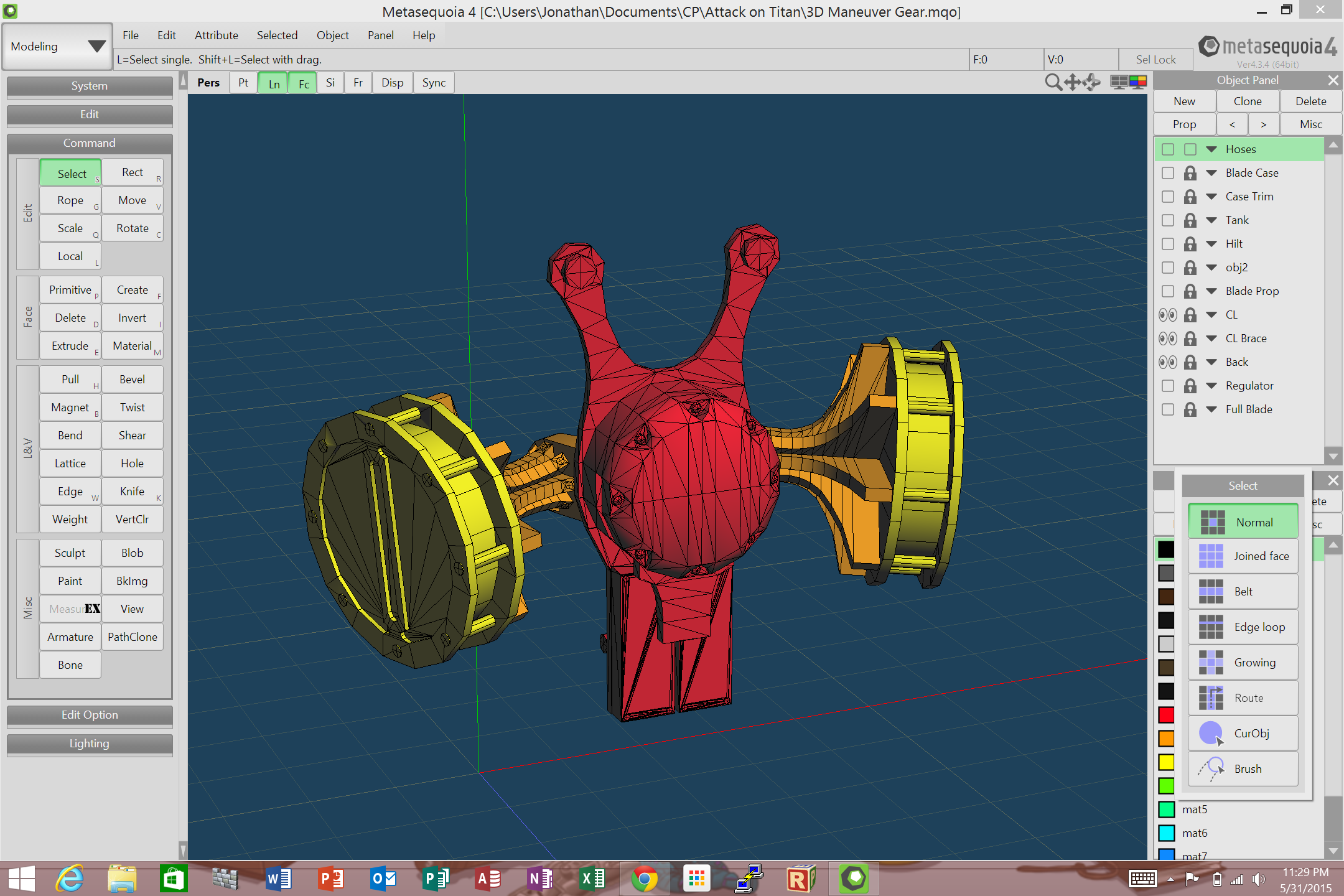The image size is (1344, 896).
Task: Open the Selected menu
Action: point(277,35)
